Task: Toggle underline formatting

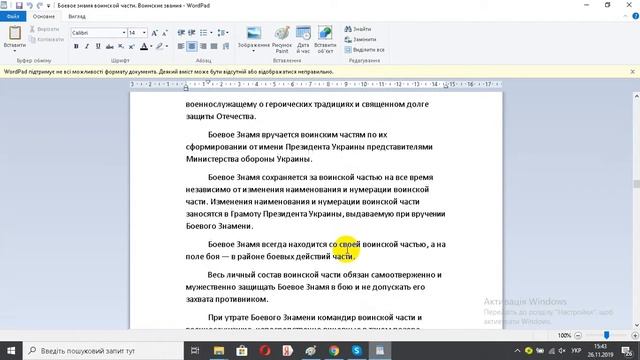Action: (x=98, y=47)
